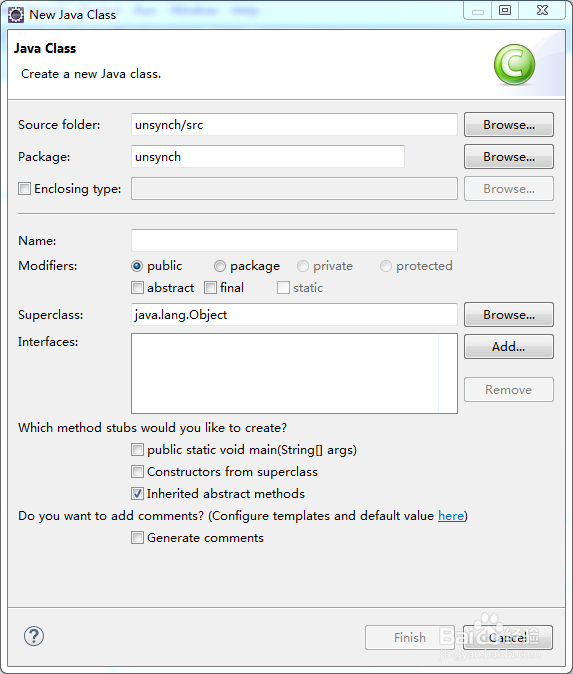Click the Eclipse icon in title bar
The height and width of the screenshot is (674, 573).
(x=16, y=15)
